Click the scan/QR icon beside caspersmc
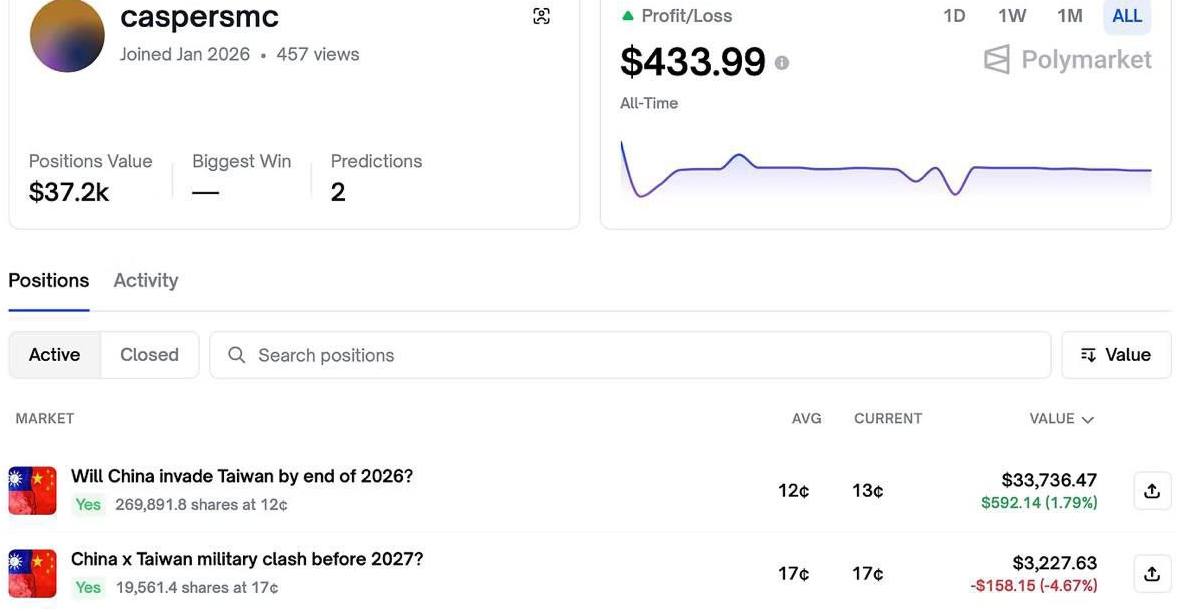 (541, 16)
